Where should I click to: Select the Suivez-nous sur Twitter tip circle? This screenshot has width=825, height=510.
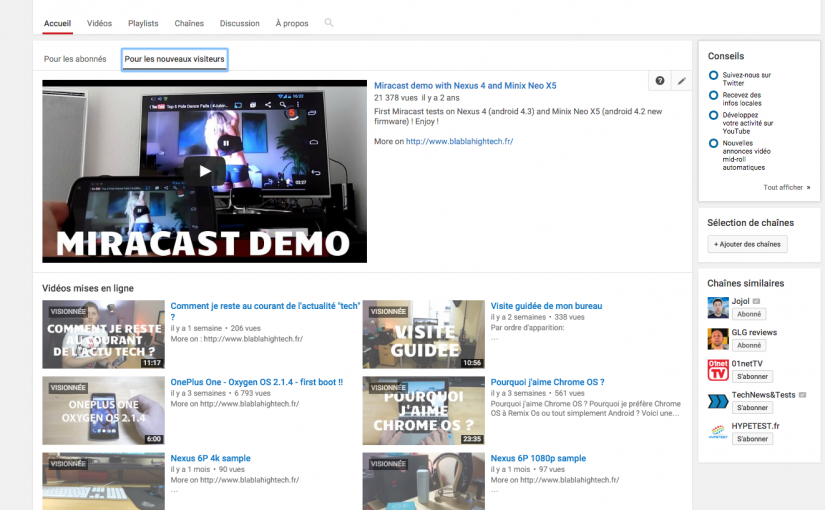point(713,75)
